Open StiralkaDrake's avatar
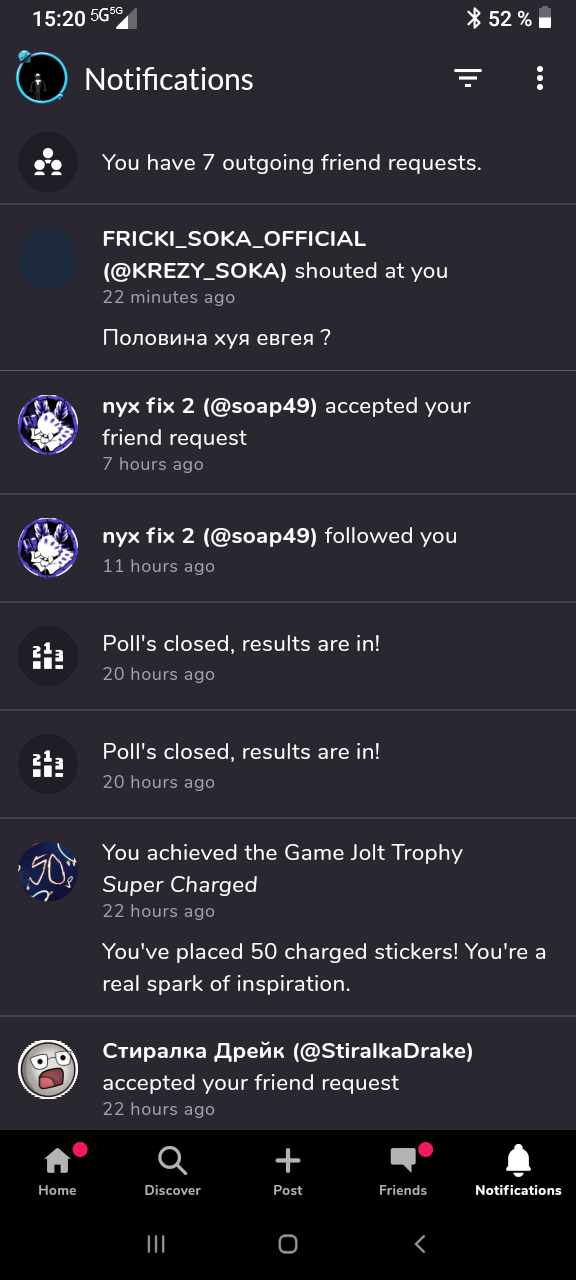The width and height of the screenshot is (576, 1280). [48, 1069]
